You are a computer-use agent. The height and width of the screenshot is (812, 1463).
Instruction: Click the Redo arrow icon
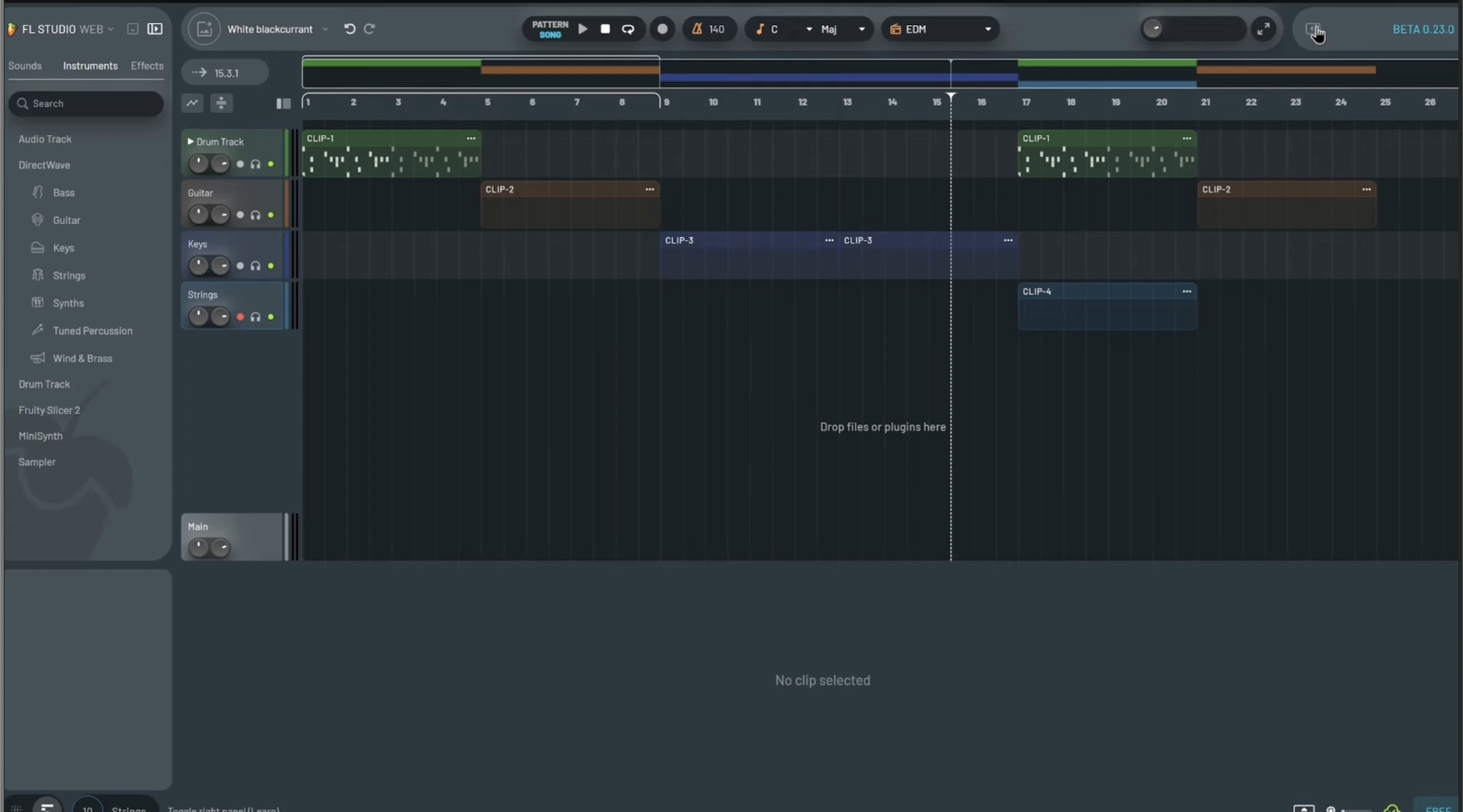(x=370, y=29)
